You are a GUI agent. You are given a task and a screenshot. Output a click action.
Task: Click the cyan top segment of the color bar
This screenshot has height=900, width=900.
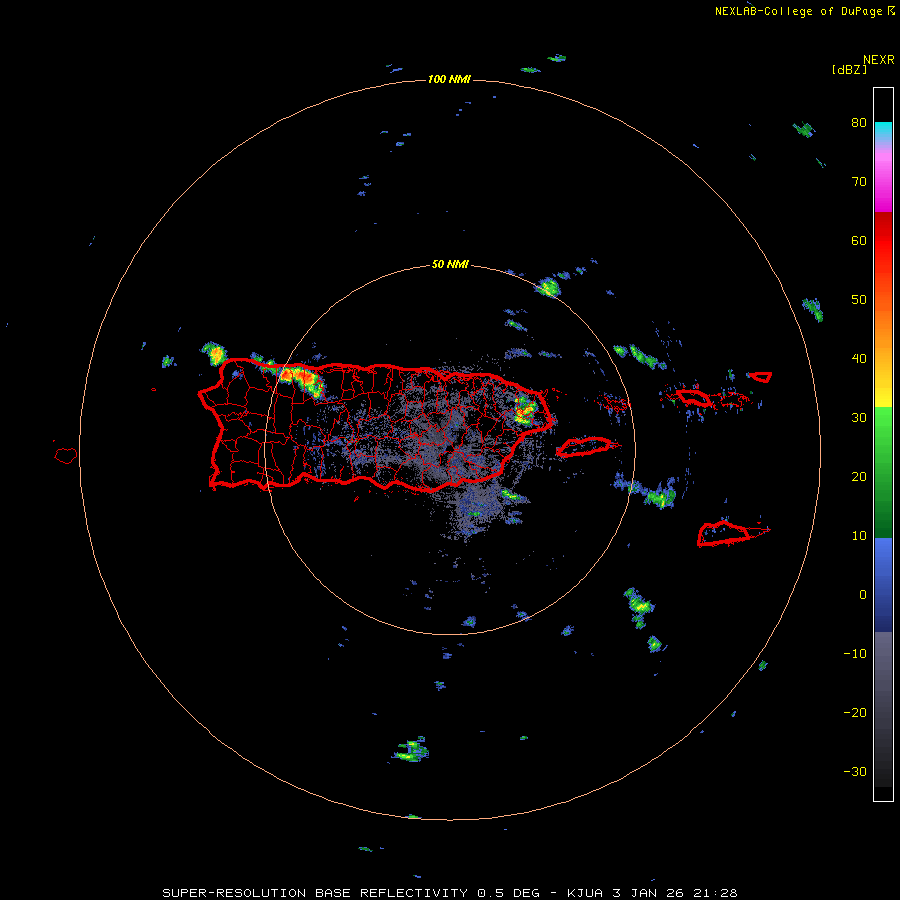pos(883,131)
